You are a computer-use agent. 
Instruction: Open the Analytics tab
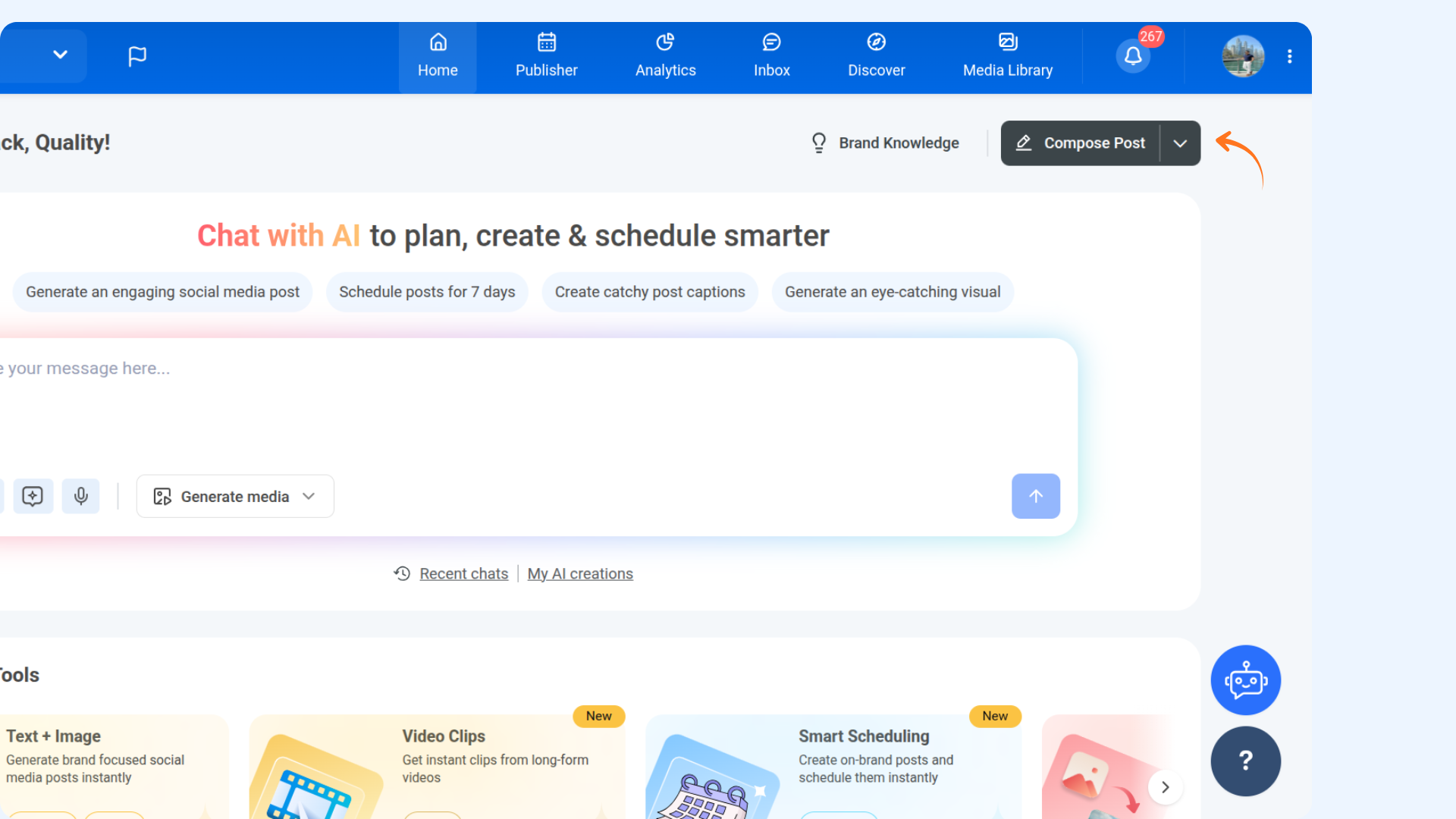665,57
